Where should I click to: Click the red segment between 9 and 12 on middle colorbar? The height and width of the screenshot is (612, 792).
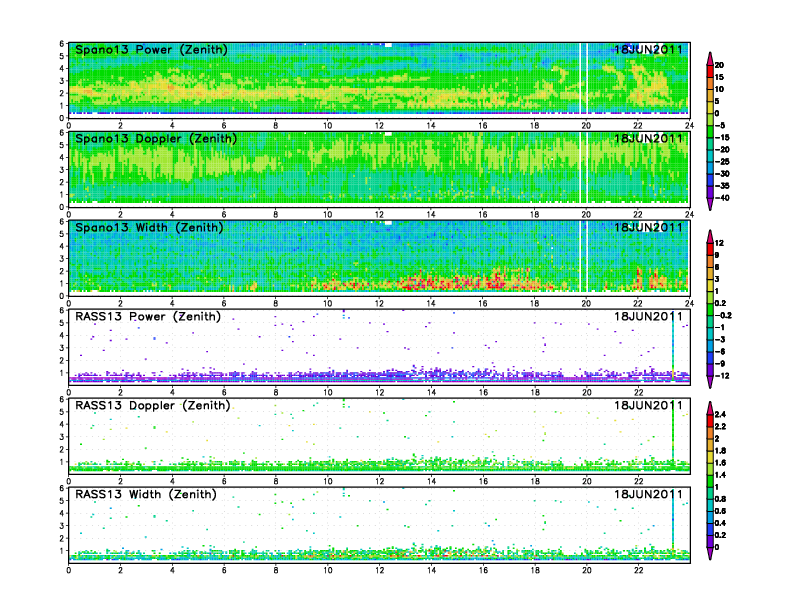(710, 249)
